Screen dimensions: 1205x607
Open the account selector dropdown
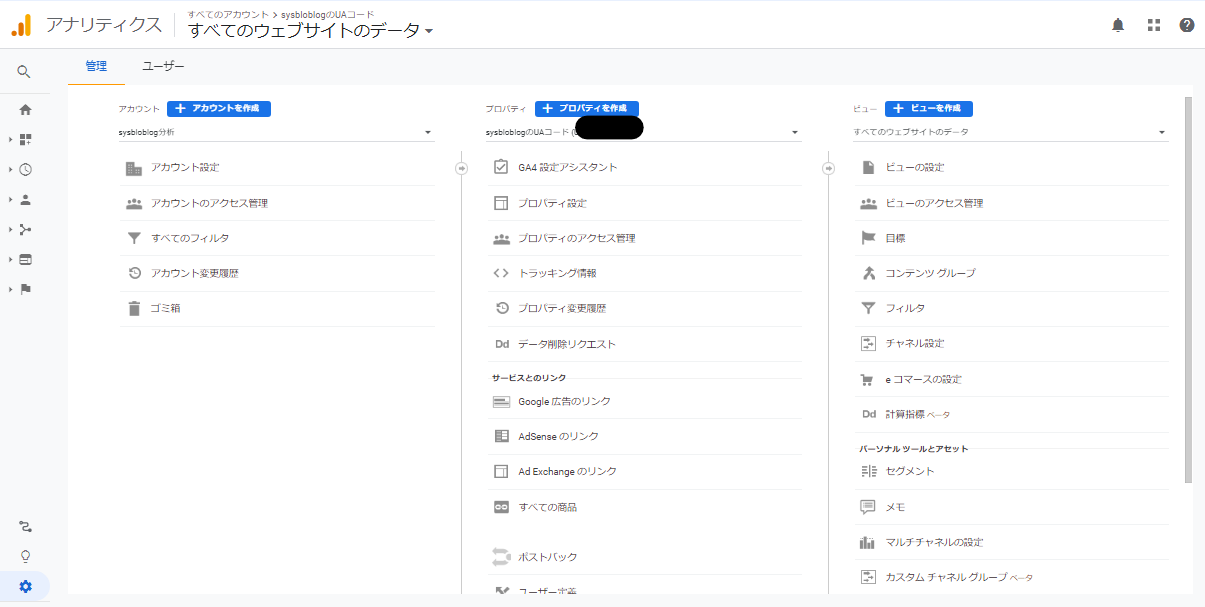click(275, 132)
